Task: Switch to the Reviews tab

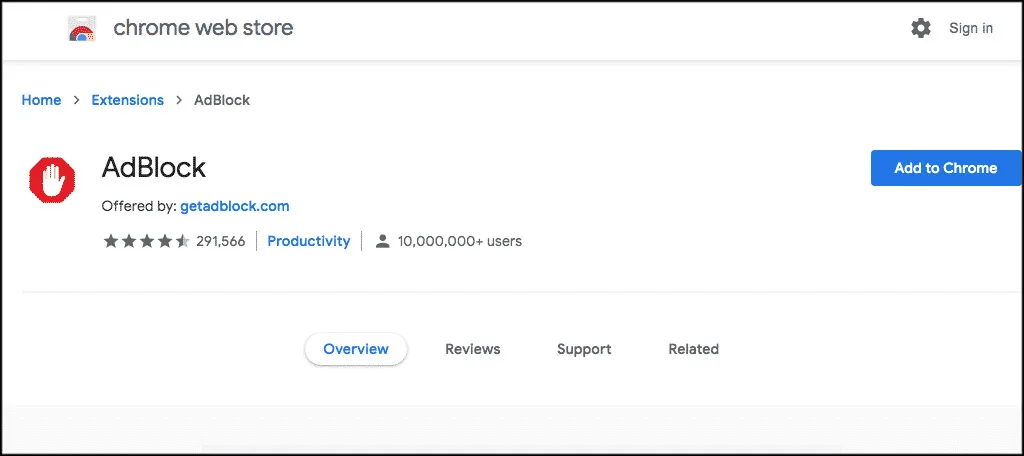Action: [x=473, y=349]
